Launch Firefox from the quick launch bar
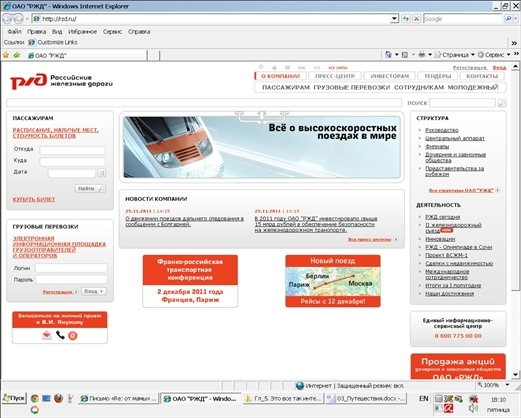Viewport: 521px width, 418px height. (x=58, y=398)
